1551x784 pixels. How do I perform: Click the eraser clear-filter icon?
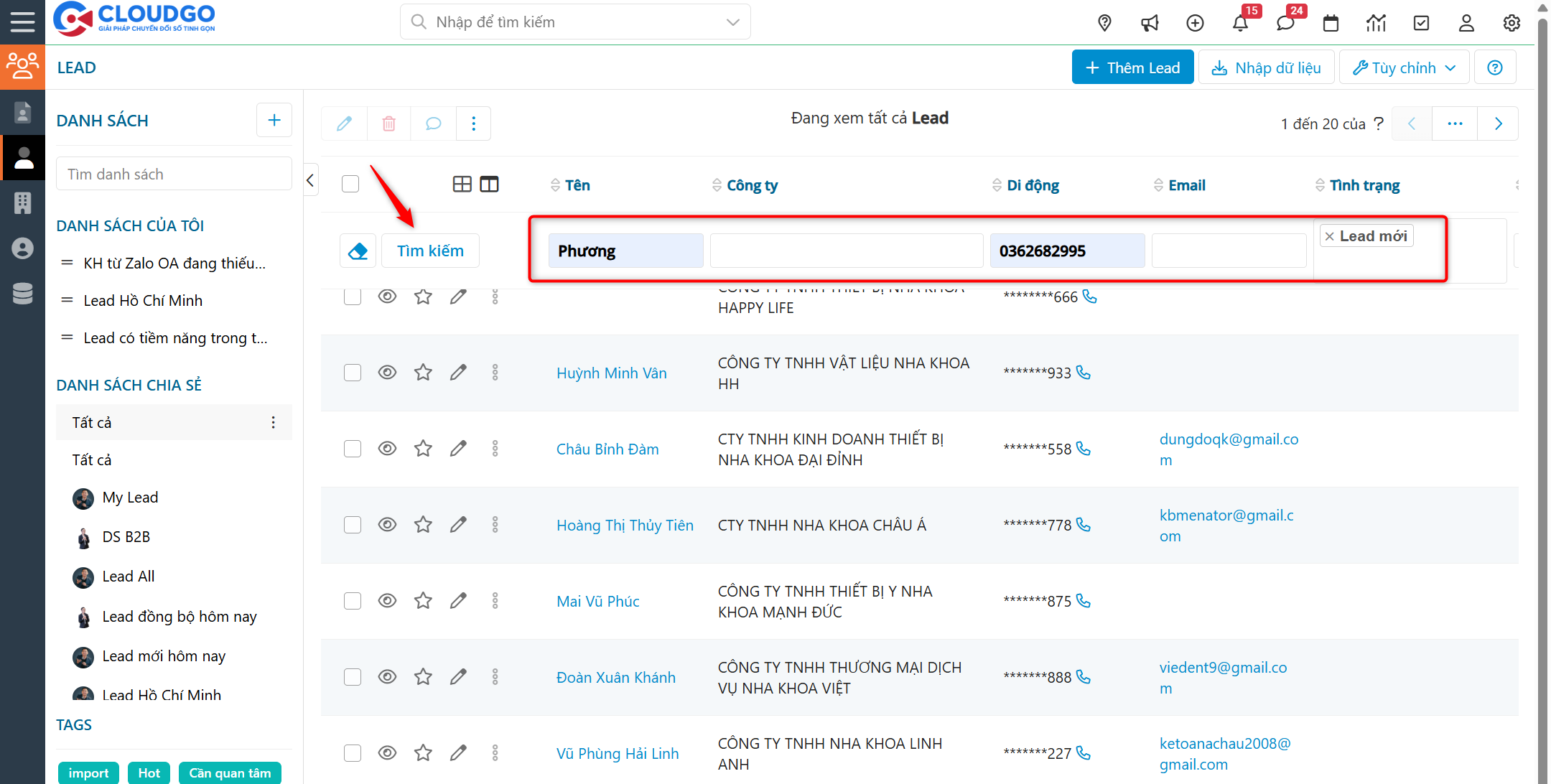pos(358,251)
